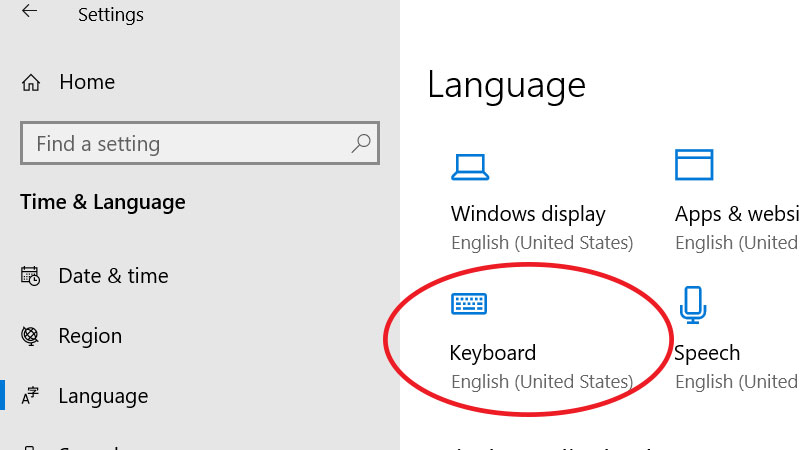
Task: Open the Home settings page label
Action: 87,83
